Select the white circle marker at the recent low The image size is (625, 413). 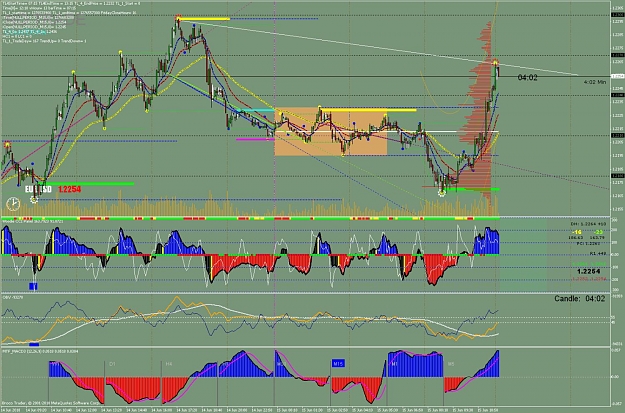[x=442, y=193]
